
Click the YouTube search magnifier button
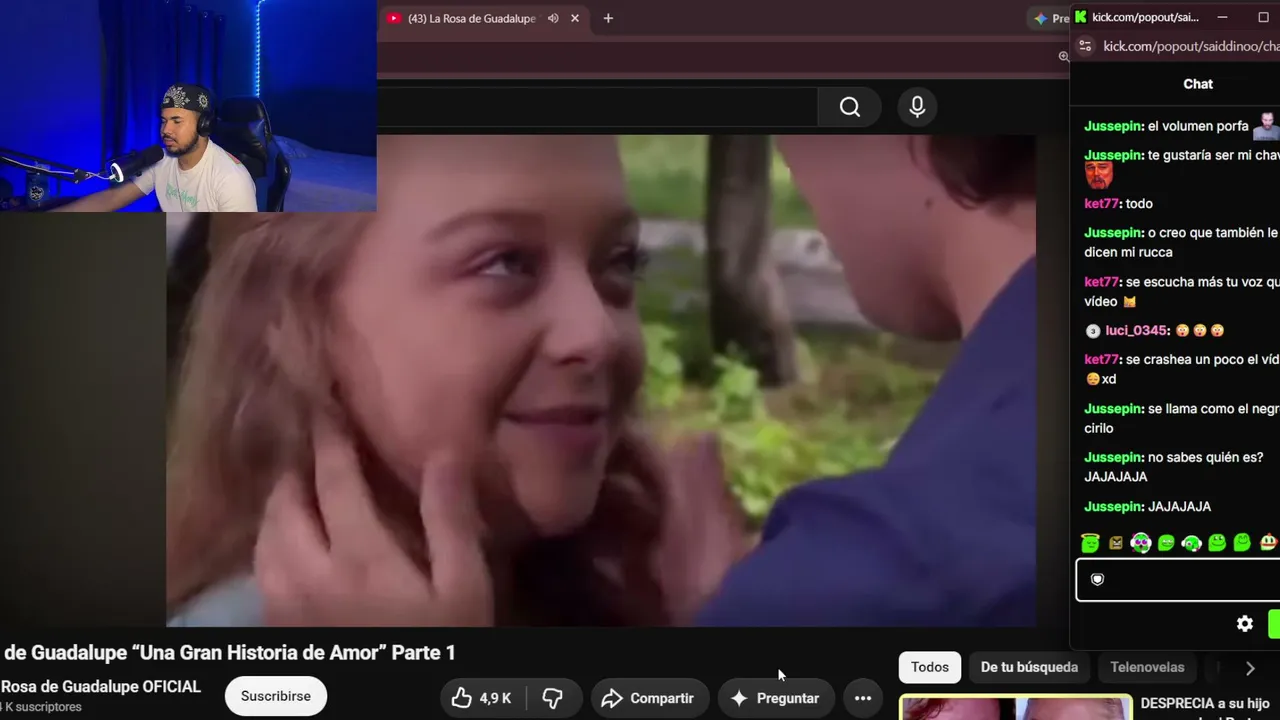coord(849,107)
